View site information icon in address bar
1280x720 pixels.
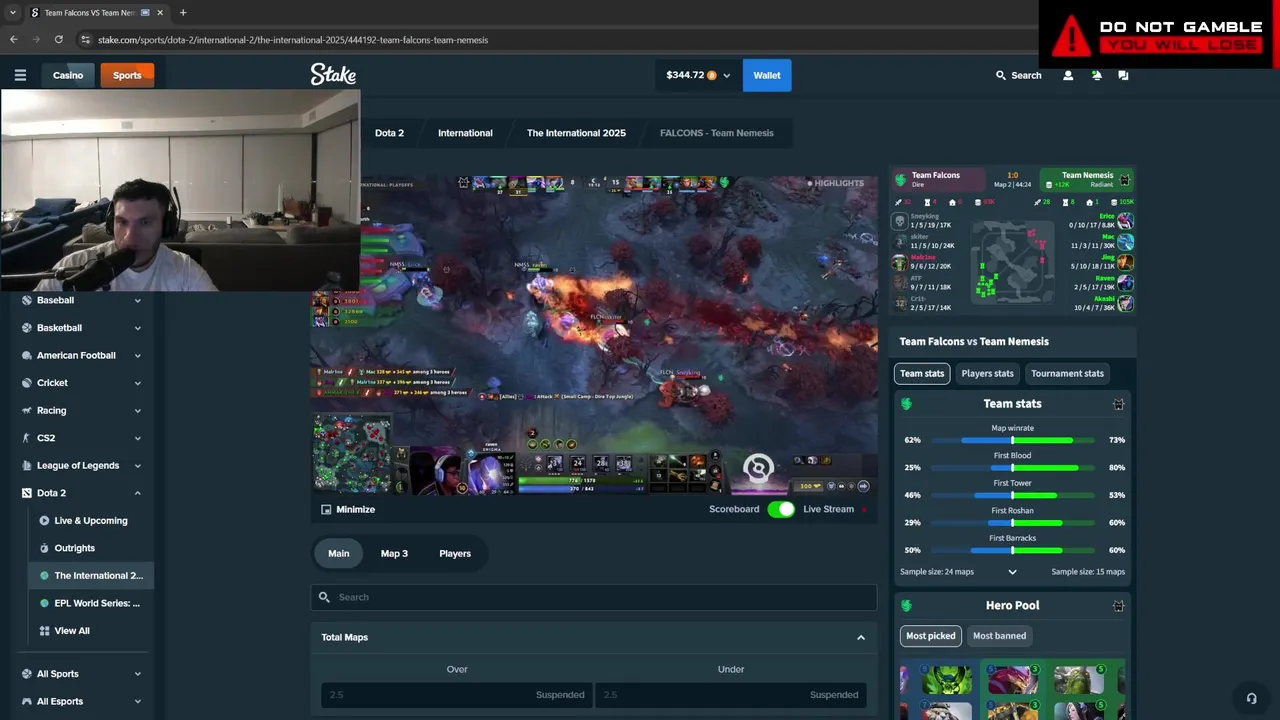click(85, 40)
